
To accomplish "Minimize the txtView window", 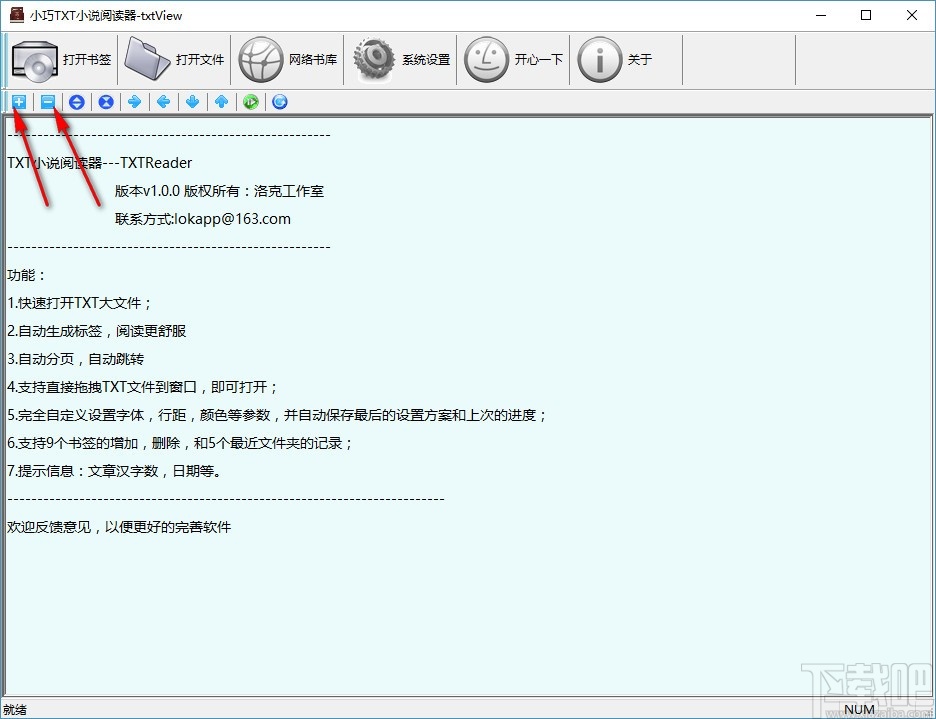I will pos(821,15).
